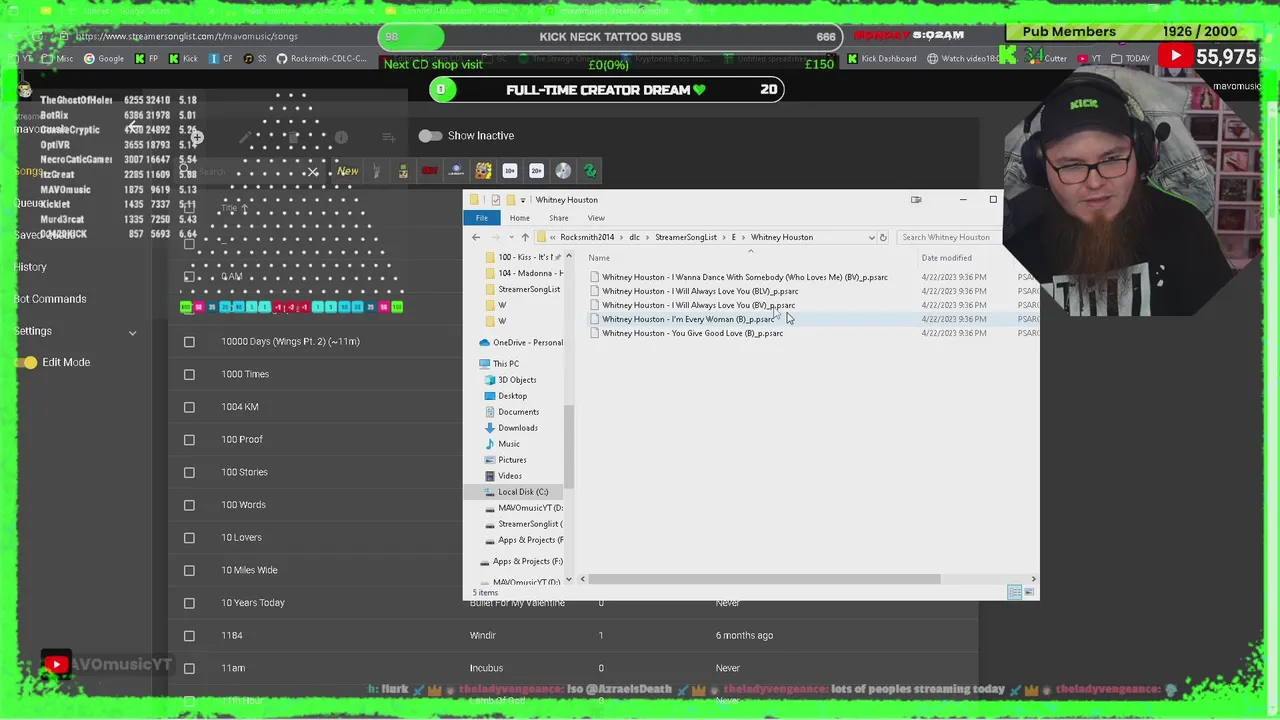Check the box for 100 Stories
This screenshot has height=720, width=1280.
pyautogui.click(x=189, y=472)
